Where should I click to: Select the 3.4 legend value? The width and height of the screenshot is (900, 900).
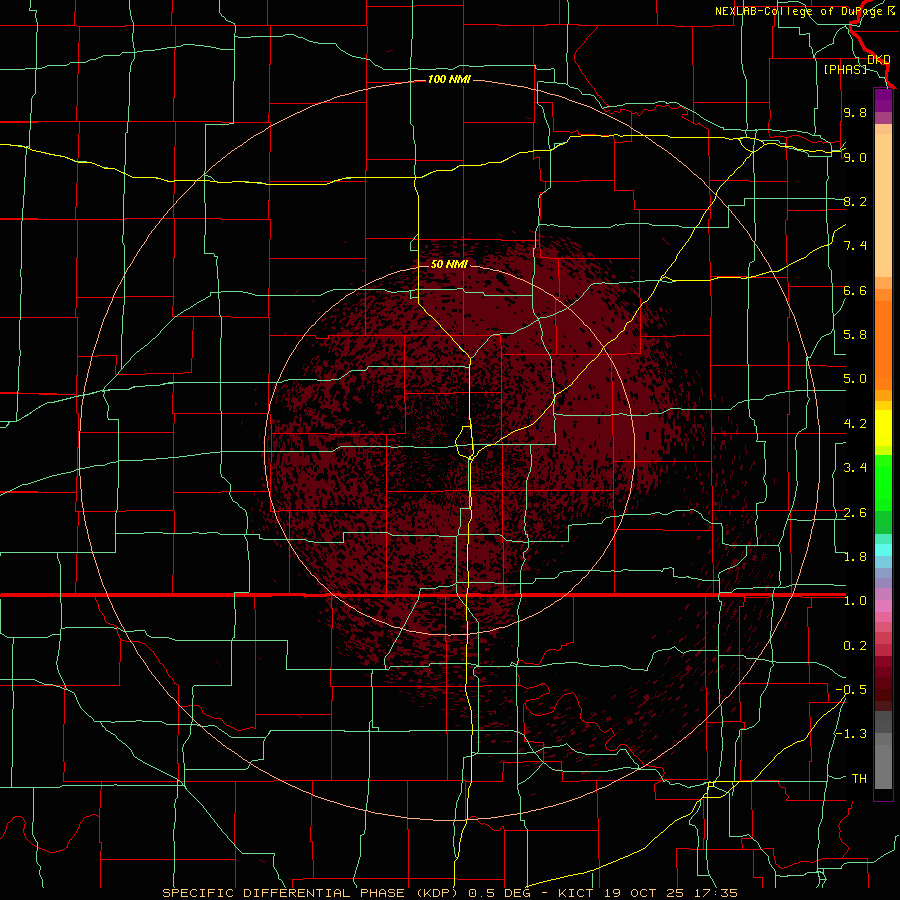click(x=855, y=468)
